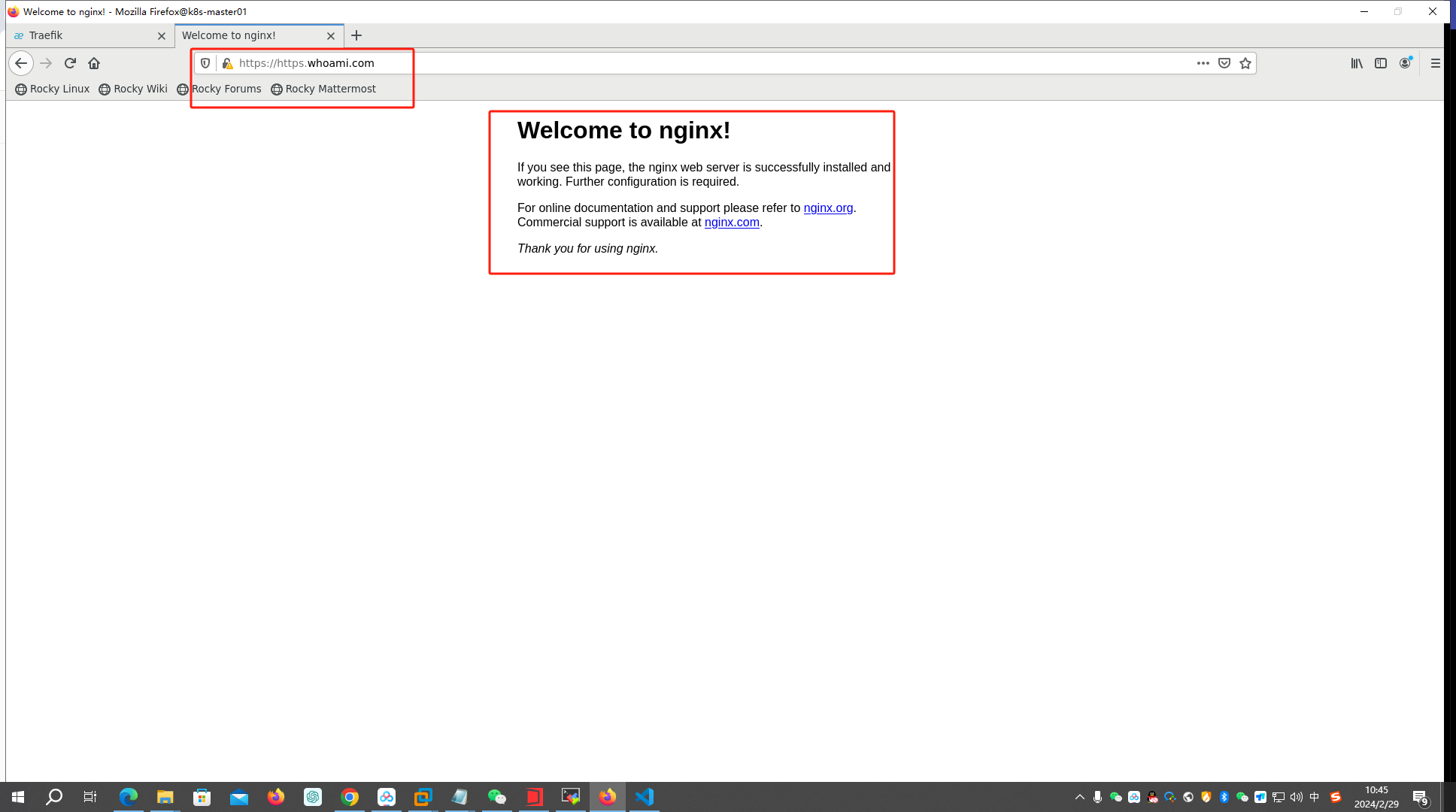Open Mail app from taskbar
Viewport: 1456px width, 812px height.
[x=238, y=797]
